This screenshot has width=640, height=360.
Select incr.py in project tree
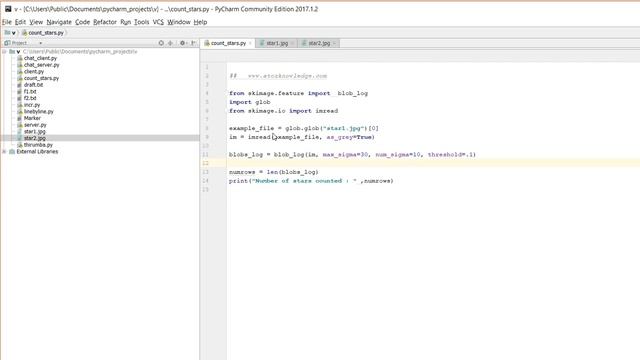32,105
